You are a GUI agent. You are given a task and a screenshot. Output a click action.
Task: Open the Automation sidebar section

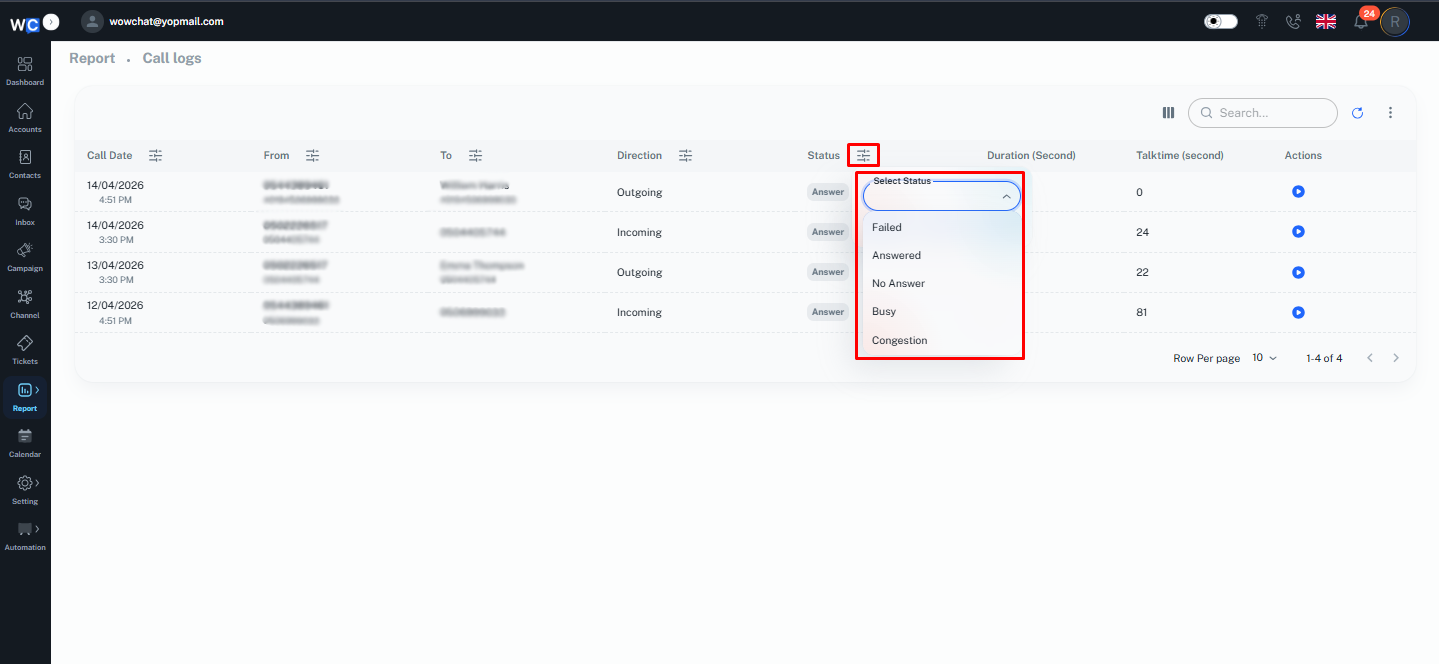[x=25, y=536]
